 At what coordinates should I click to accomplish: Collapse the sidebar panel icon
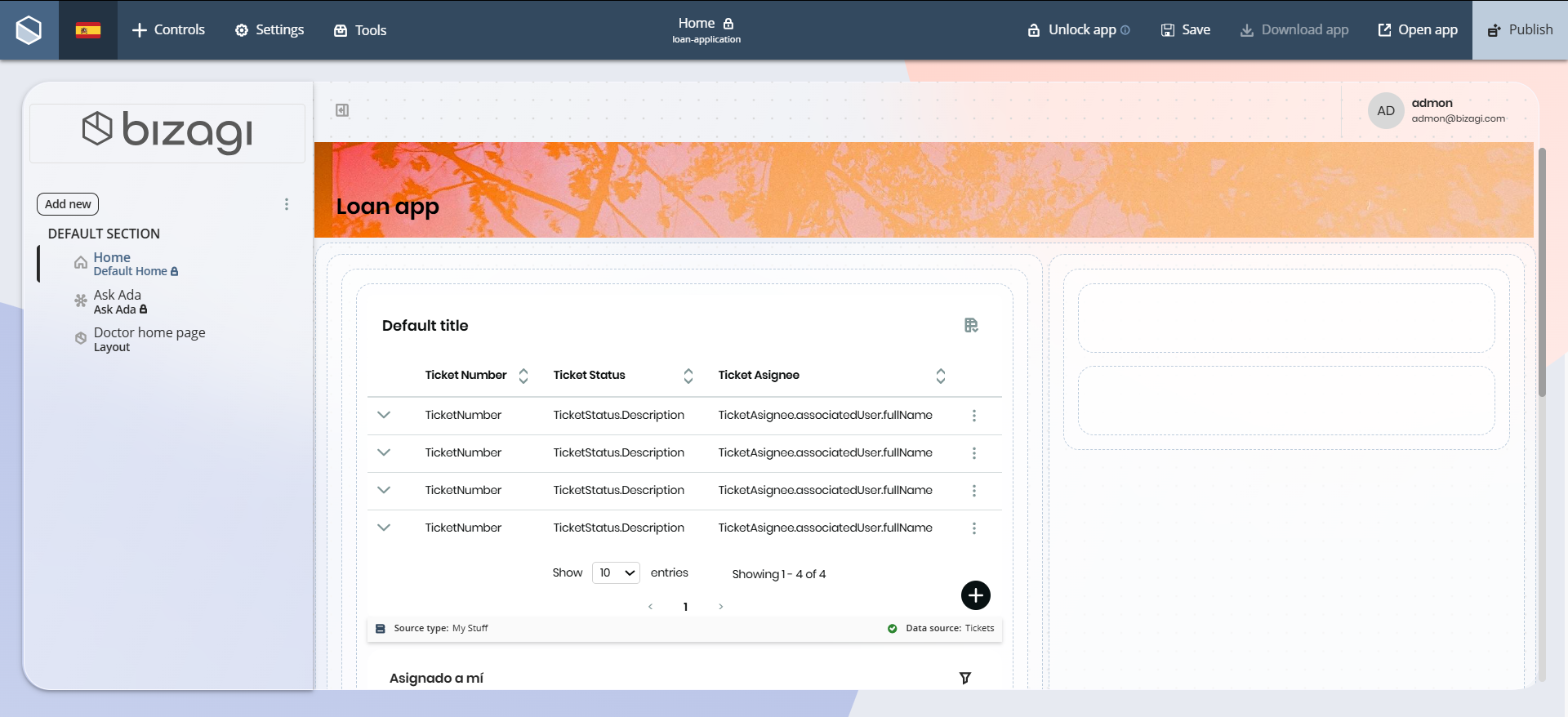pos(342,110)
